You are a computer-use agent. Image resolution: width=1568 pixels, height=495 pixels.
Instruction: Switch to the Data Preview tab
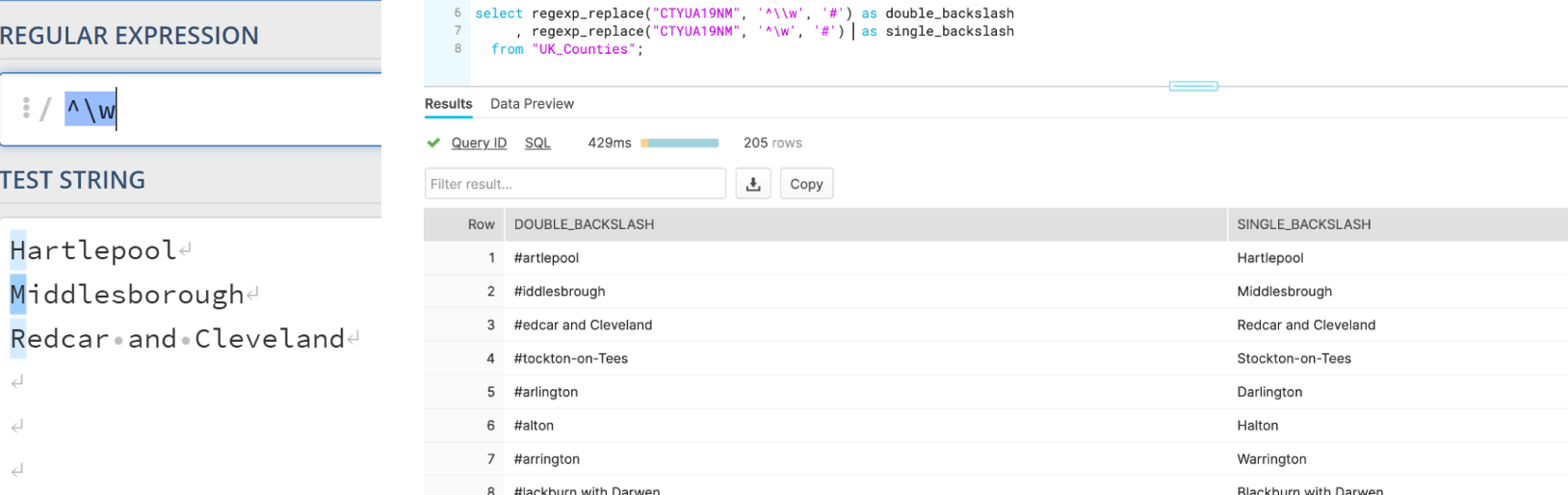pyautogui.click(x=532, y=104)
